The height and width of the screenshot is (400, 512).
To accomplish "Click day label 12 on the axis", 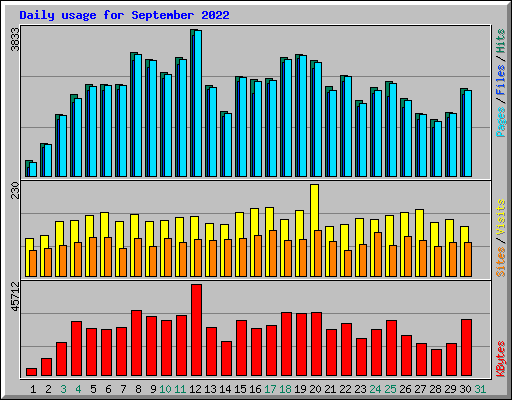I will [x=195, y=389].
